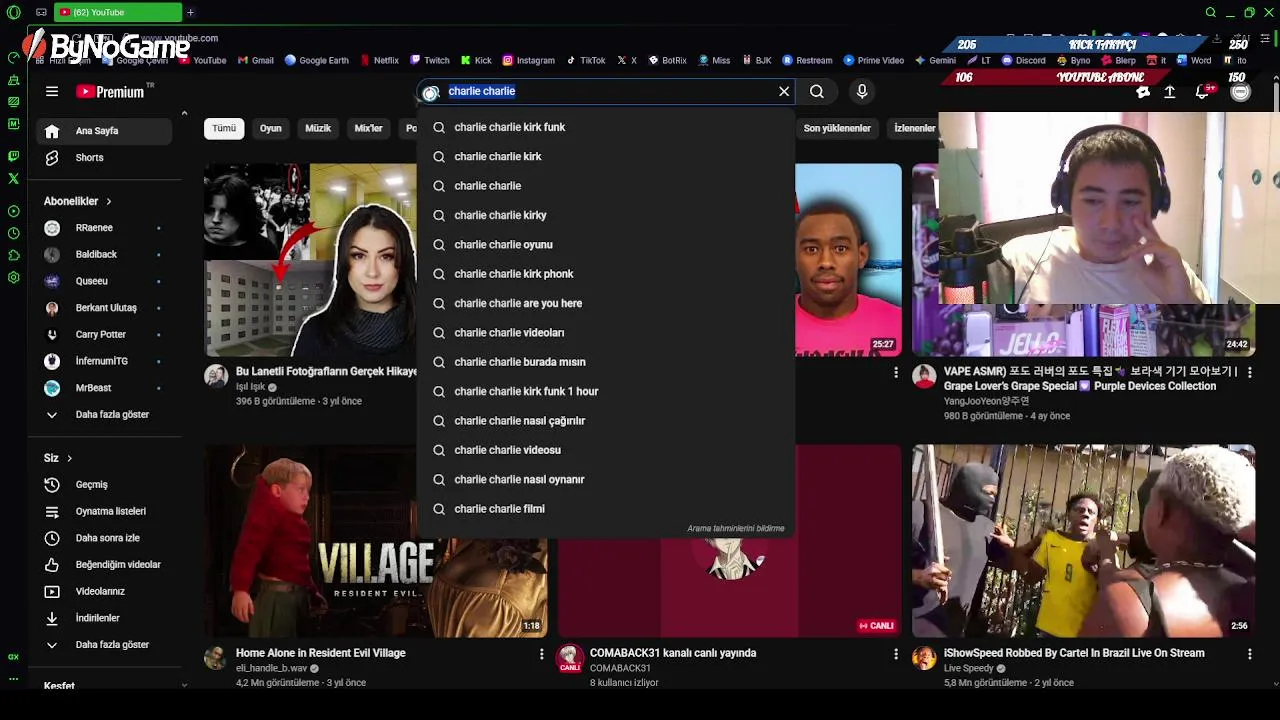This screenshot has height=720, width=1280.
Task: Choose suggestion charlie charlie nasıl çağırılır
Action: coord(606,421)
